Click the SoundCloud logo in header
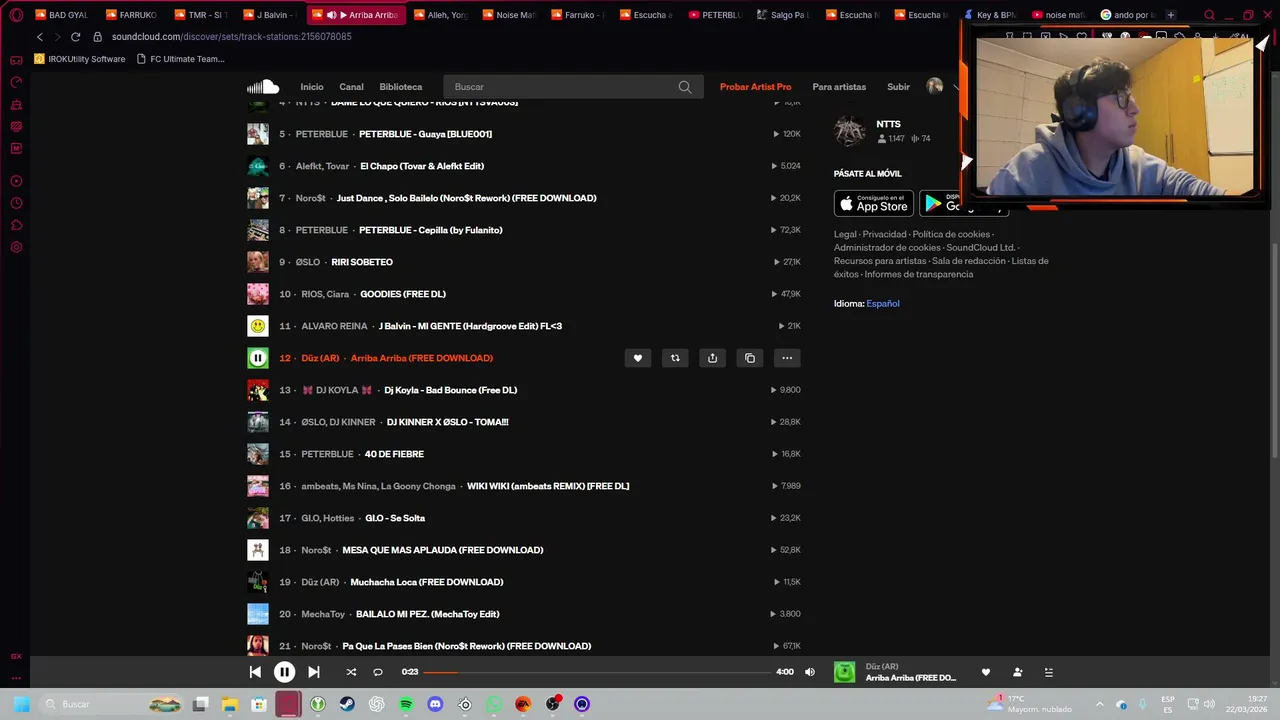 click(x=263, y=87)
